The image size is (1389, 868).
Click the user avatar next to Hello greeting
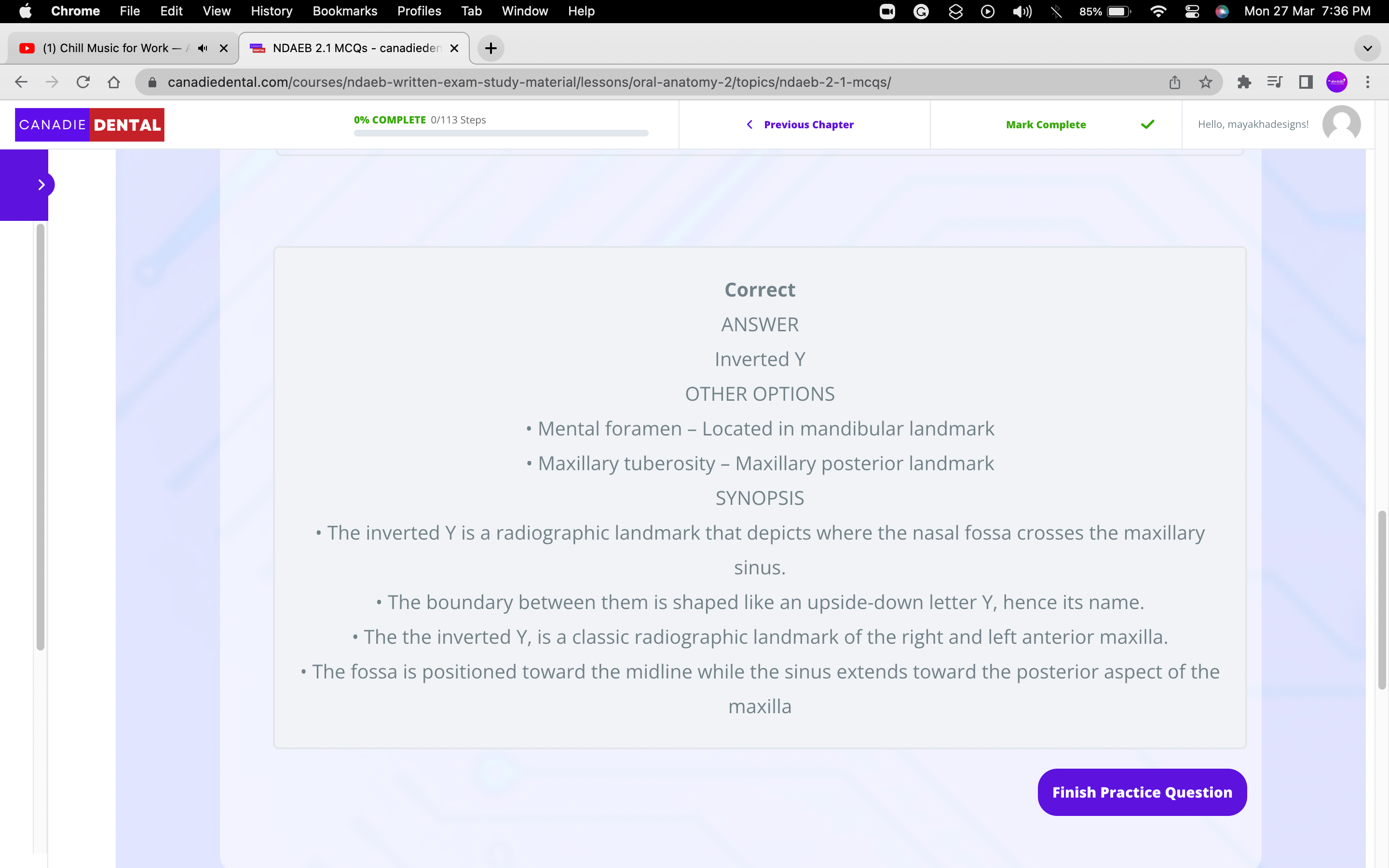pos(1341,124)
